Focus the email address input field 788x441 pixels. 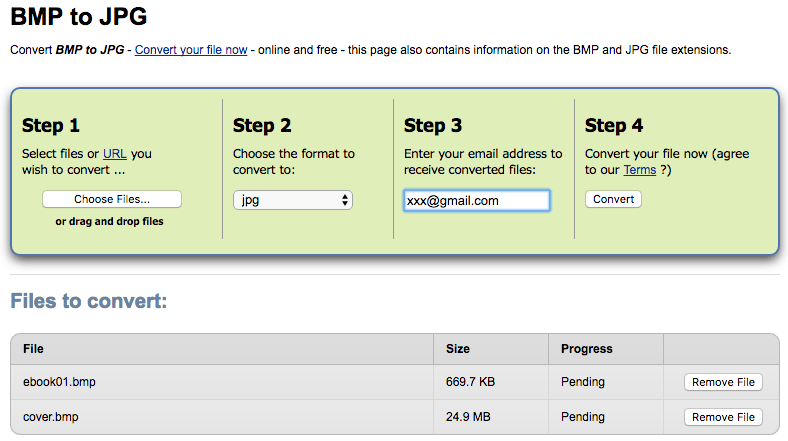(476, 200)
